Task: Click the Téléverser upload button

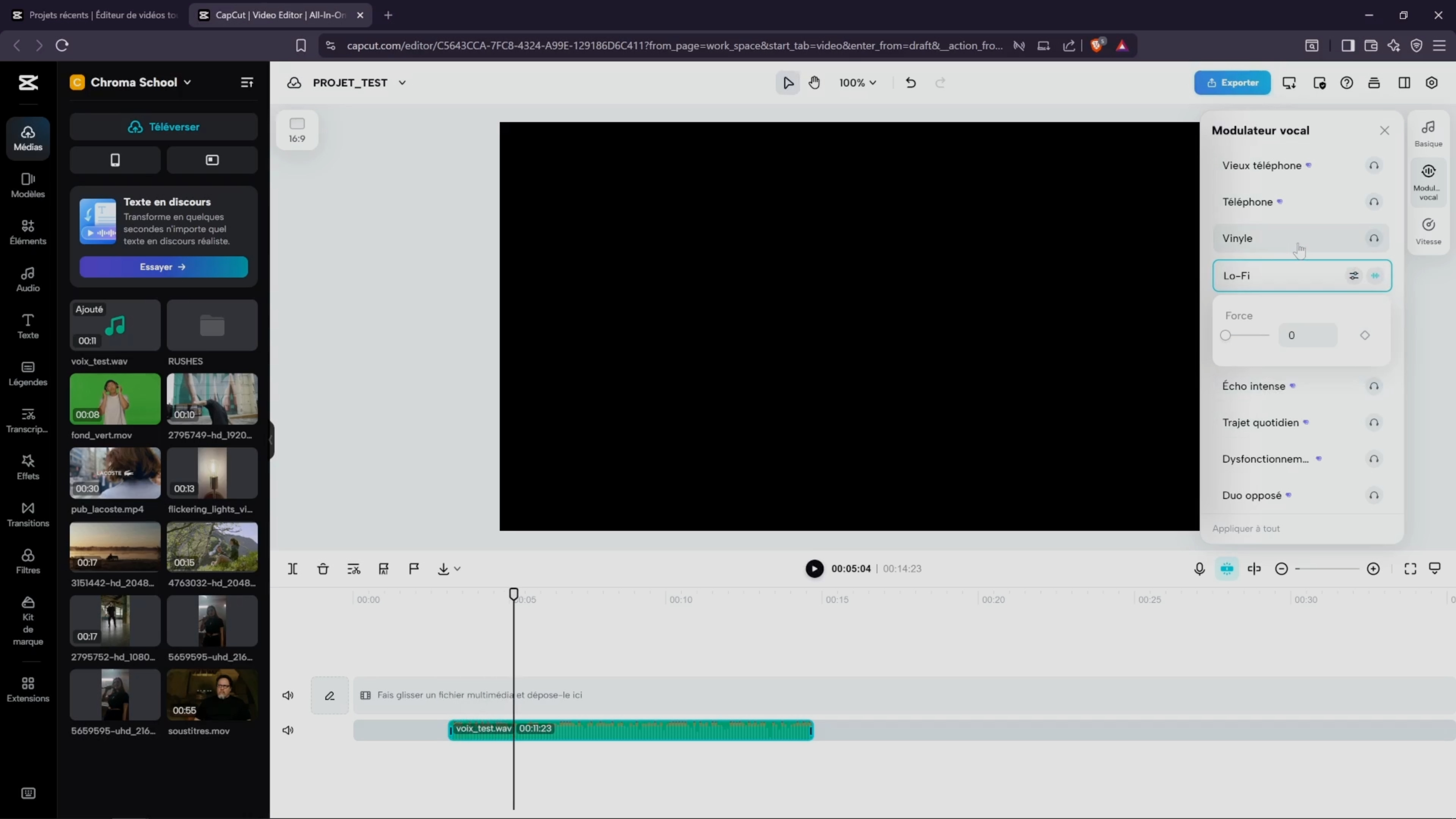Action: click(163, 127)
